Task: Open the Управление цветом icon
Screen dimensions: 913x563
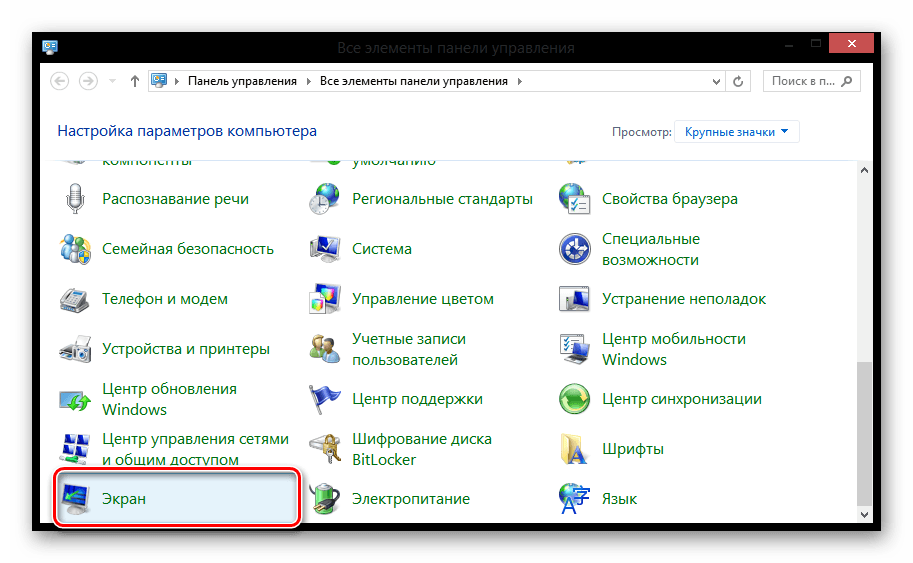Action: pos(325,298)
